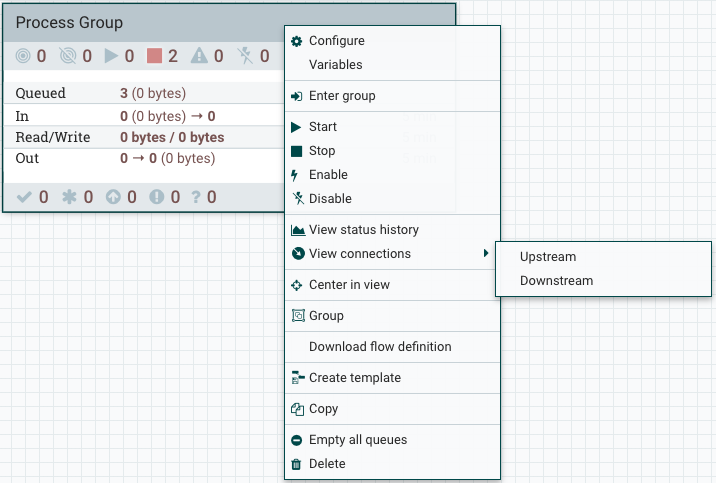Expand the View connections submenu arrow
The height and width of the screenshot is (483, 716).
pyautogui.click(x=486, y=254)
